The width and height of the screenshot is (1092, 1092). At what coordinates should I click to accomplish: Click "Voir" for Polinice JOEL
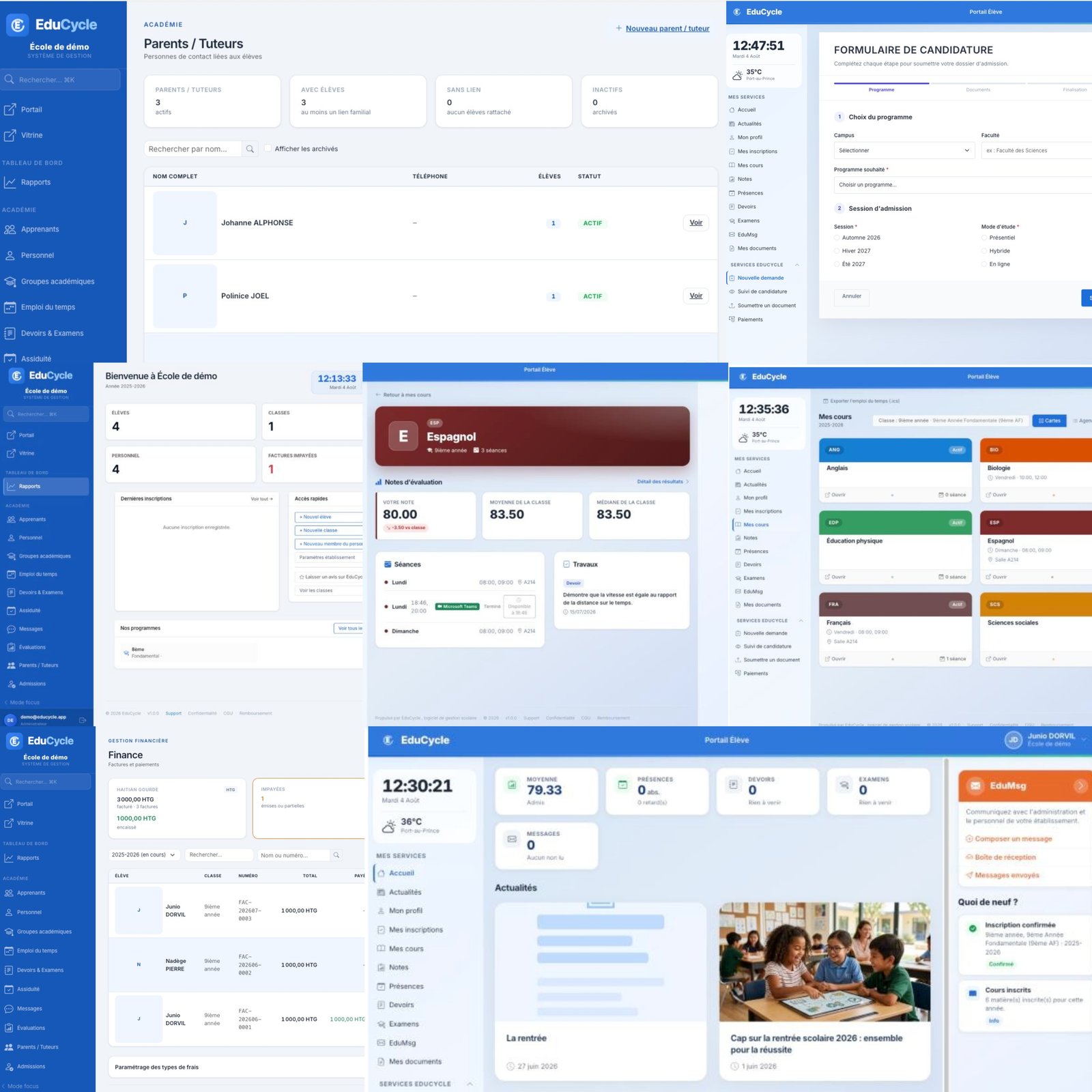click(x=695, y=296)
